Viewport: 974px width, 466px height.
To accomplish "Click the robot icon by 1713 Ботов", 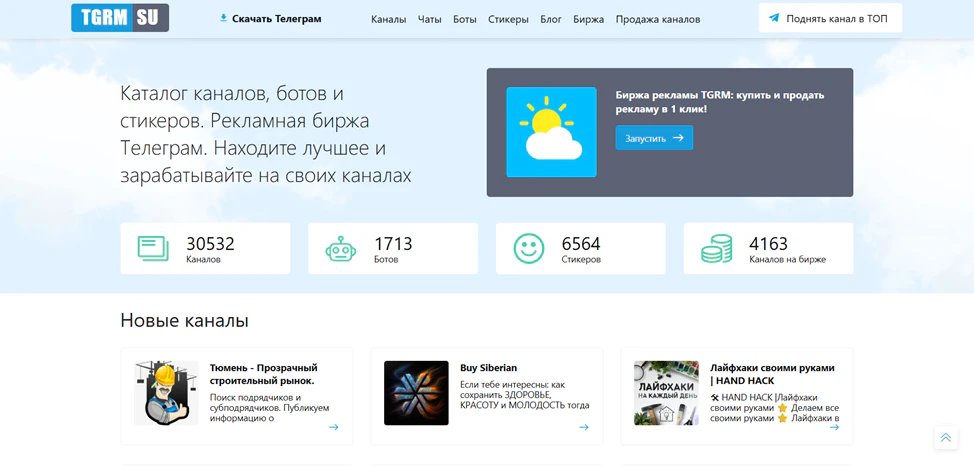I will coord(340,249).
